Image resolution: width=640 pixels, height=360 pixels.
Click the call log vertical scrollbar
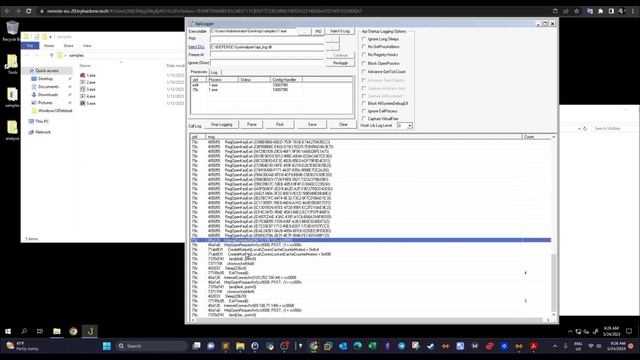[x=553, y=228]
